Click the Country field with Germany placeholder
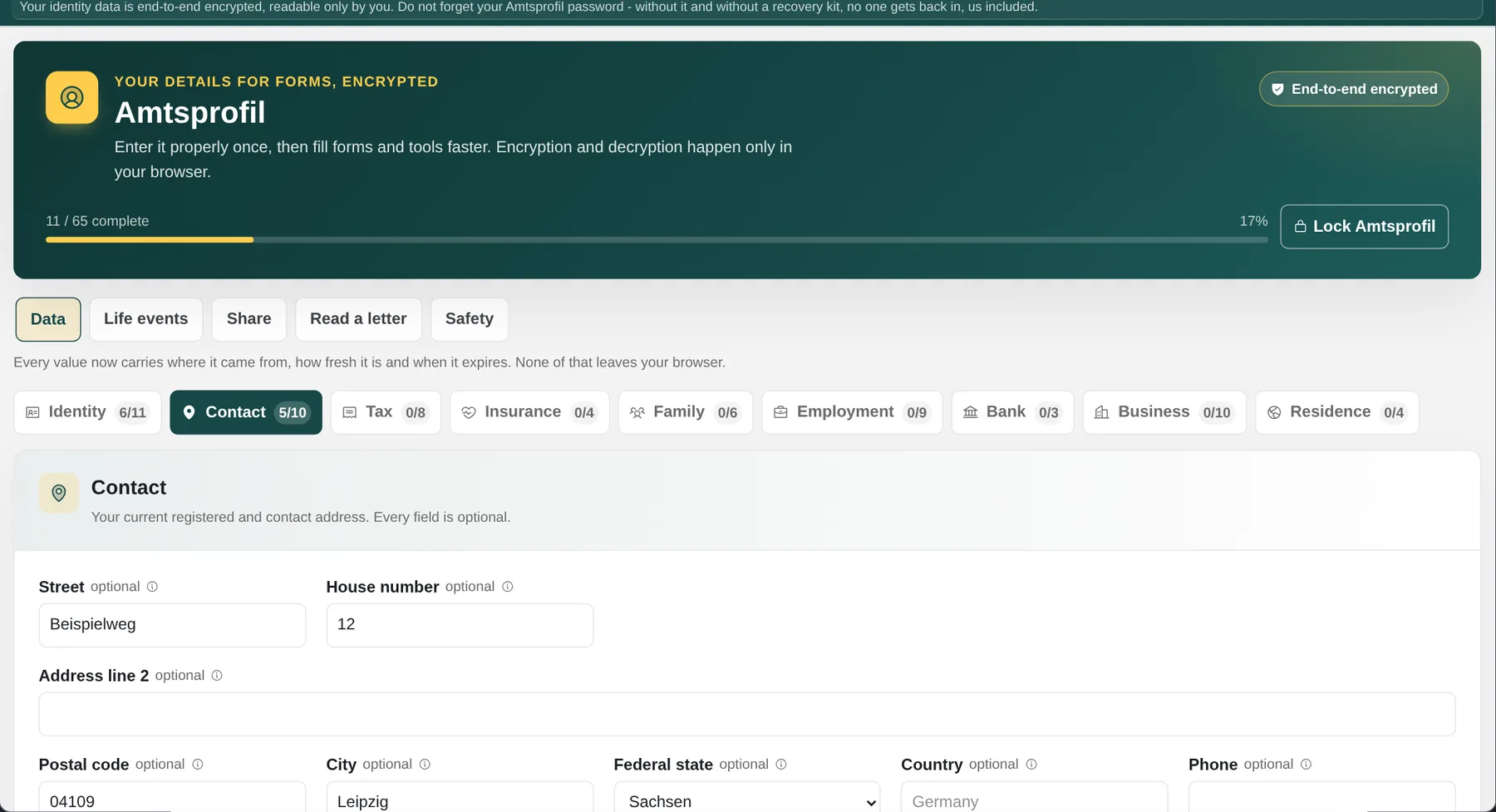The width and height of the screenshot is (1496, 812). [x=1034, y=798]
